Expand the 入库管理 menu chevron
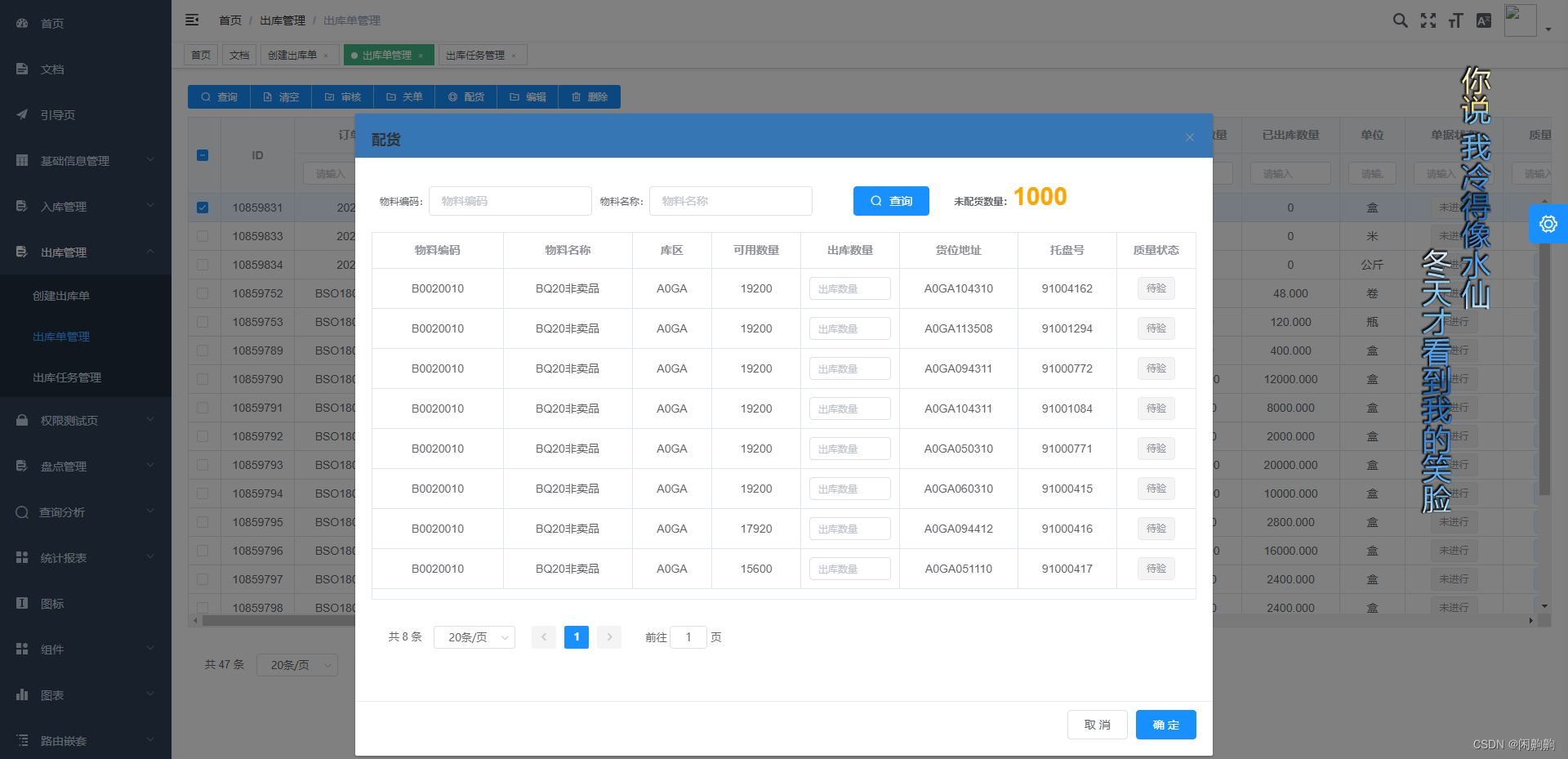1568x759 pixels. 150,206
